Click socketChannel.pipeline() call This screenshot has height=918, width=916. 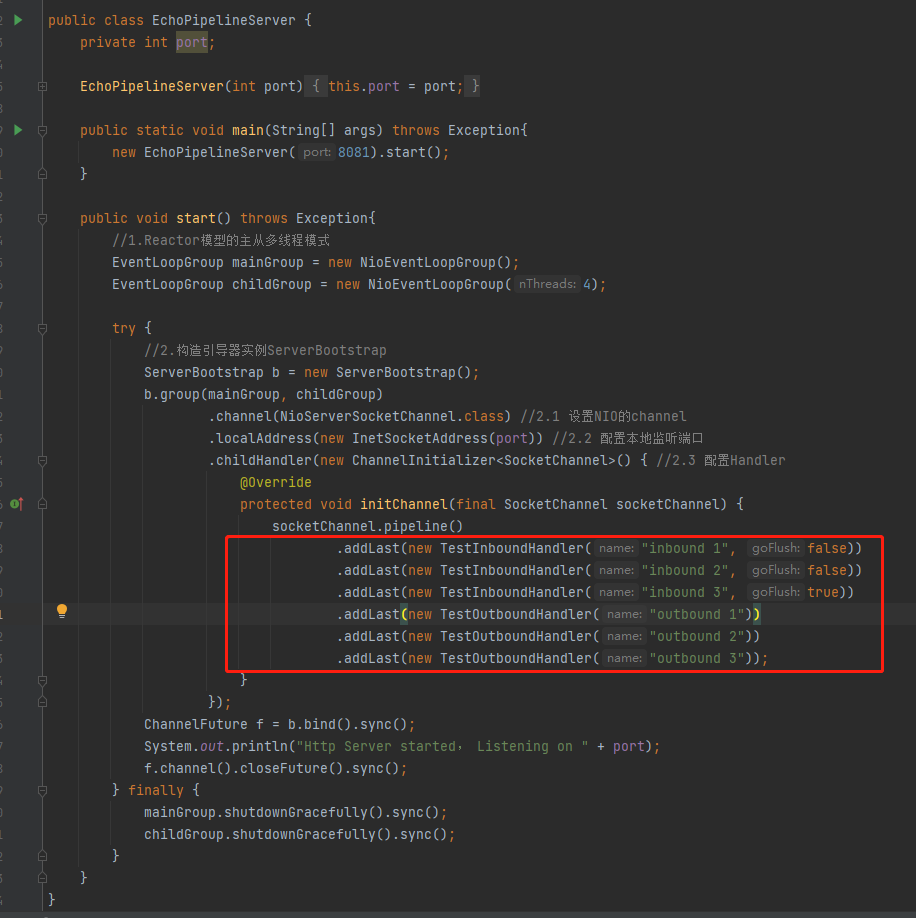(x=368, y=526)
